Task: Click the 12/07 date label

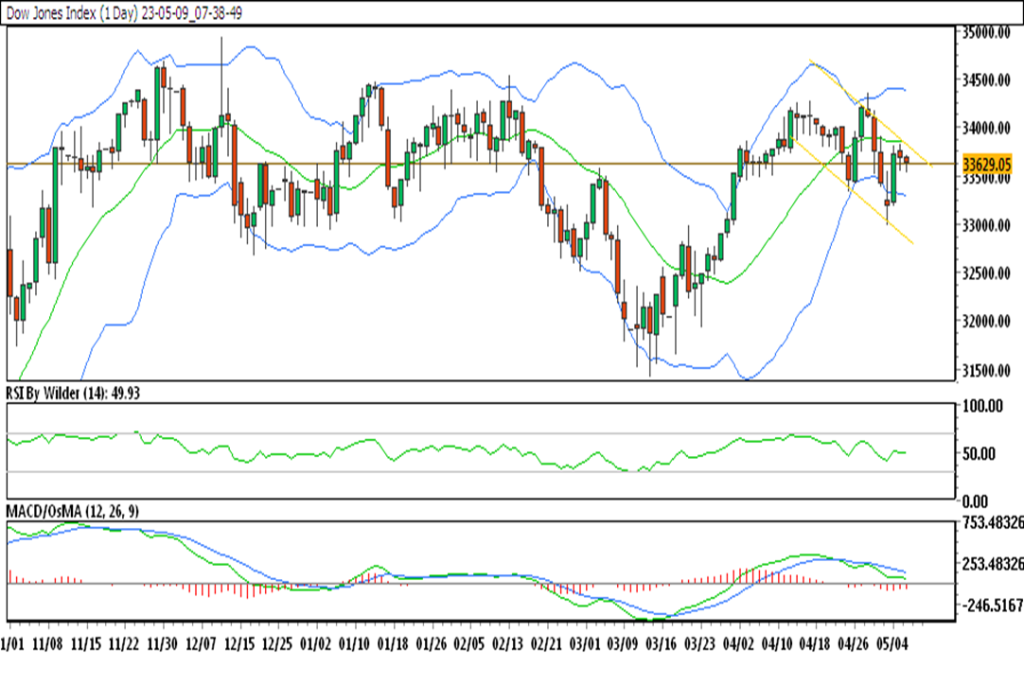Action: click(x=200, y=645)
